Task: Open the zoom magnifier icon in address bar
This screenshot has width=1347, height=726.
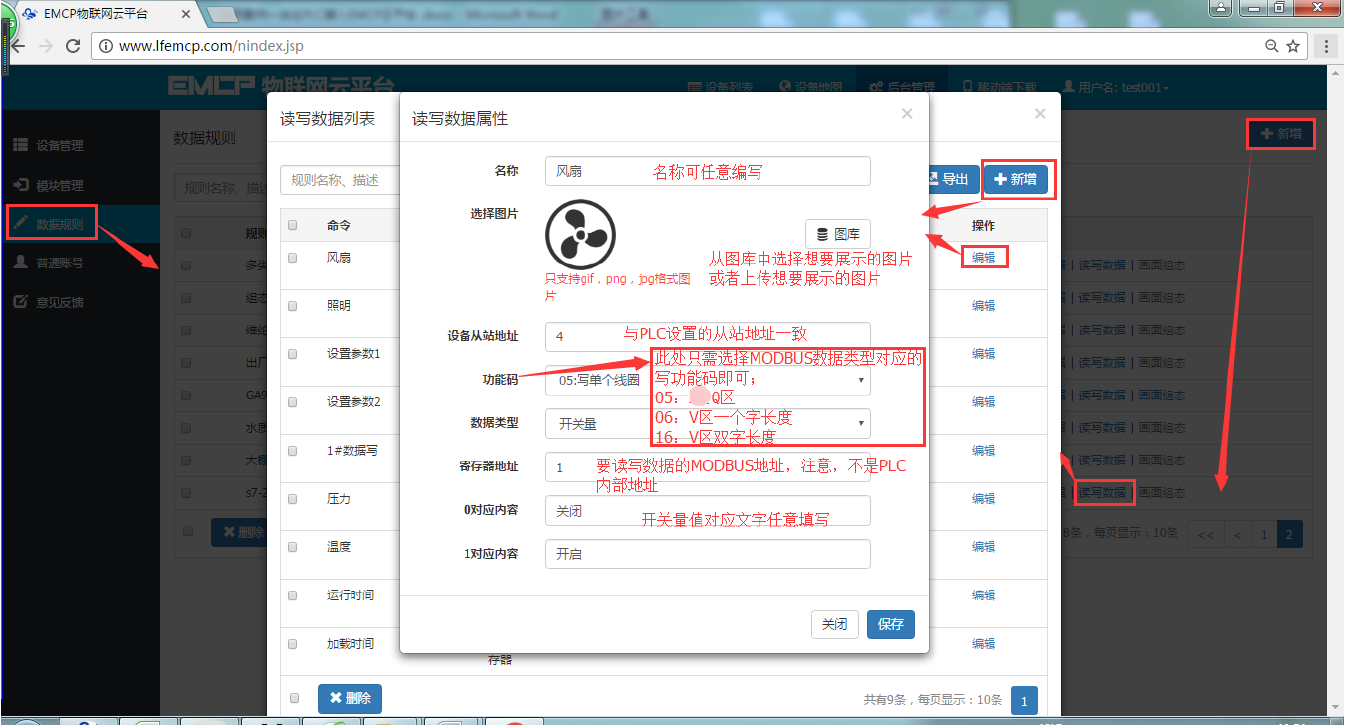Action: (1271, 46)
